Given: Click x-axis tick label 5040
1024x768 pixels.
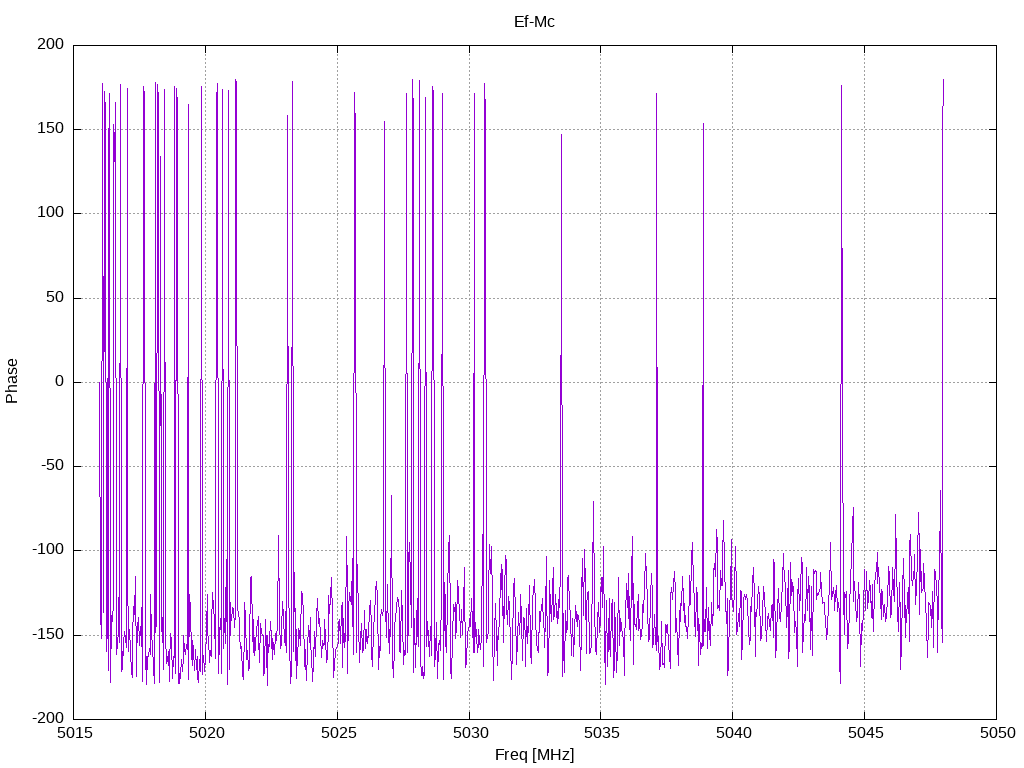Looking at the screenshot, I should 733,733.
